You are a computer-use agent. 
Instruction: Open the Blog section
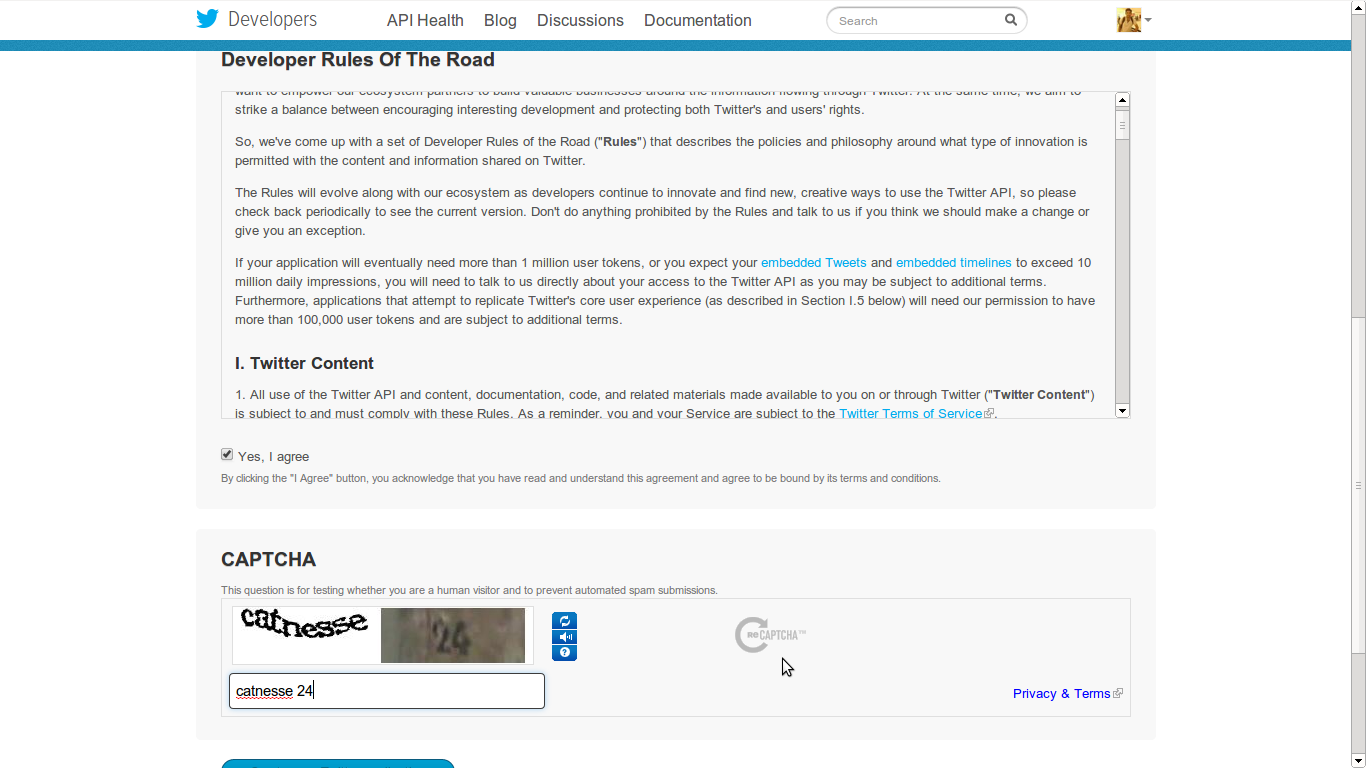[500, 20]
